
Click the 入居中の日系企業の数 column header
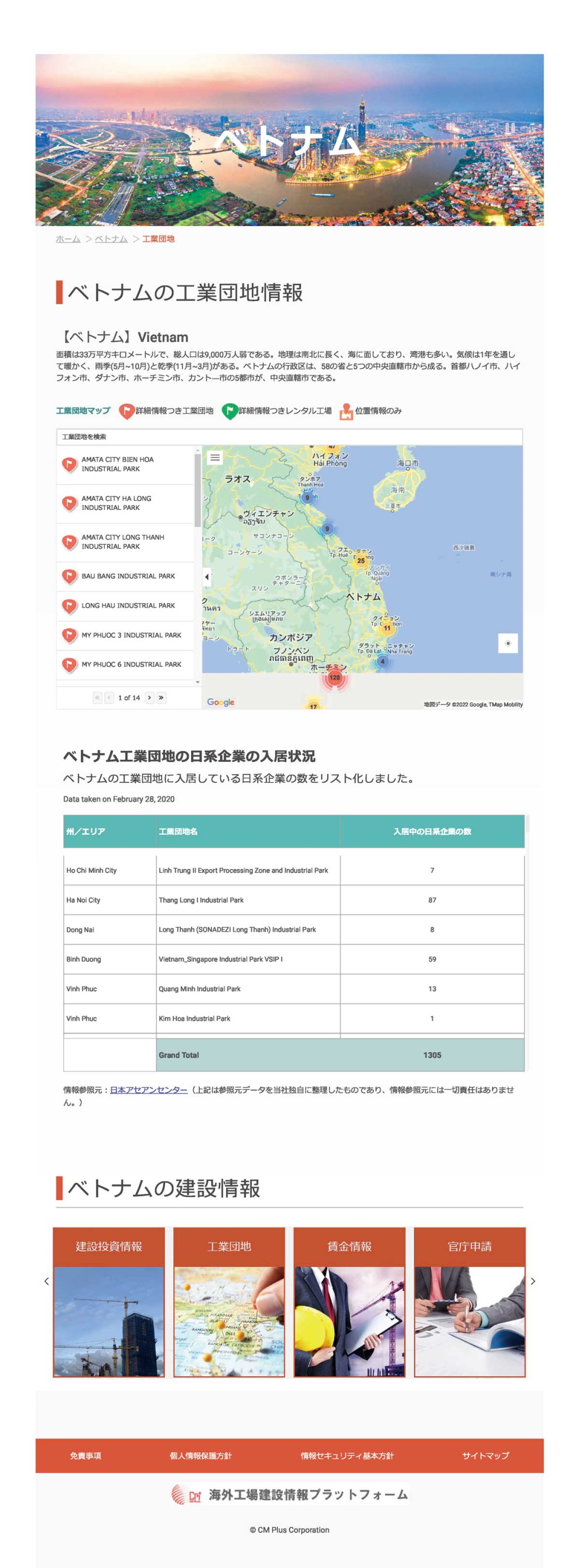(x=433, y=832)
